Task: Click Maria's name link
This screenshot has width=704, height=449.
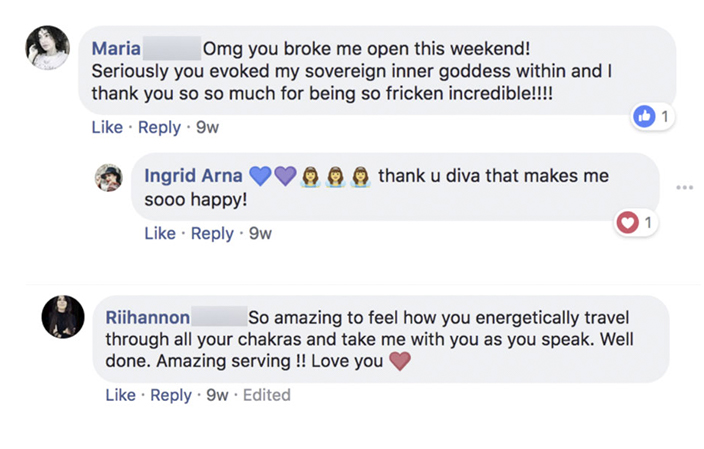Action: point(115,48)
